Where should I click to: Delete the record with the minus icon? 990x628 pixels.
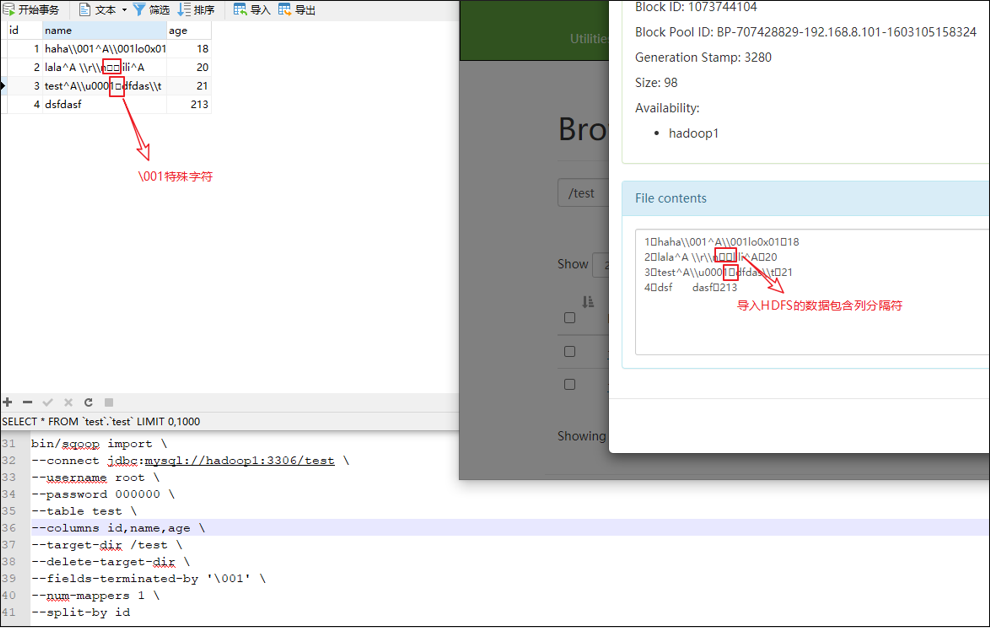point(27,402)
